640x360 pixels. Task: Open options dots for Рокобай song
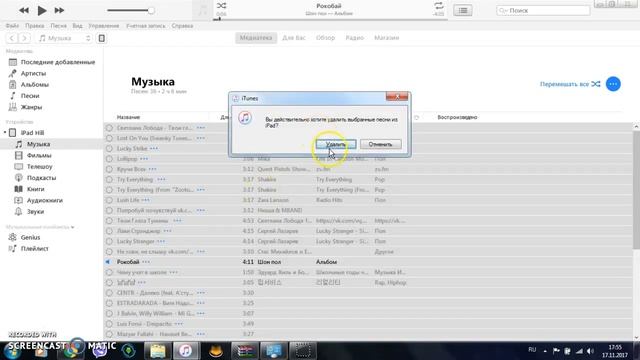click(146, 262)
